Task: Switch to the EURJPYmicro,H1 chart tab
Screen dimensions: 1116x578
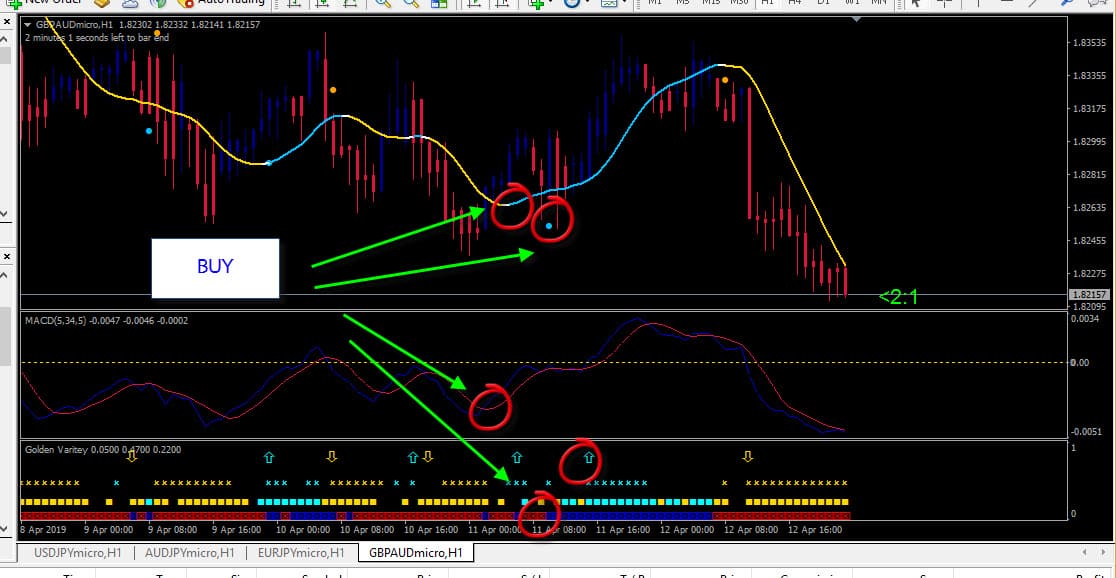Action: [301, 552]
